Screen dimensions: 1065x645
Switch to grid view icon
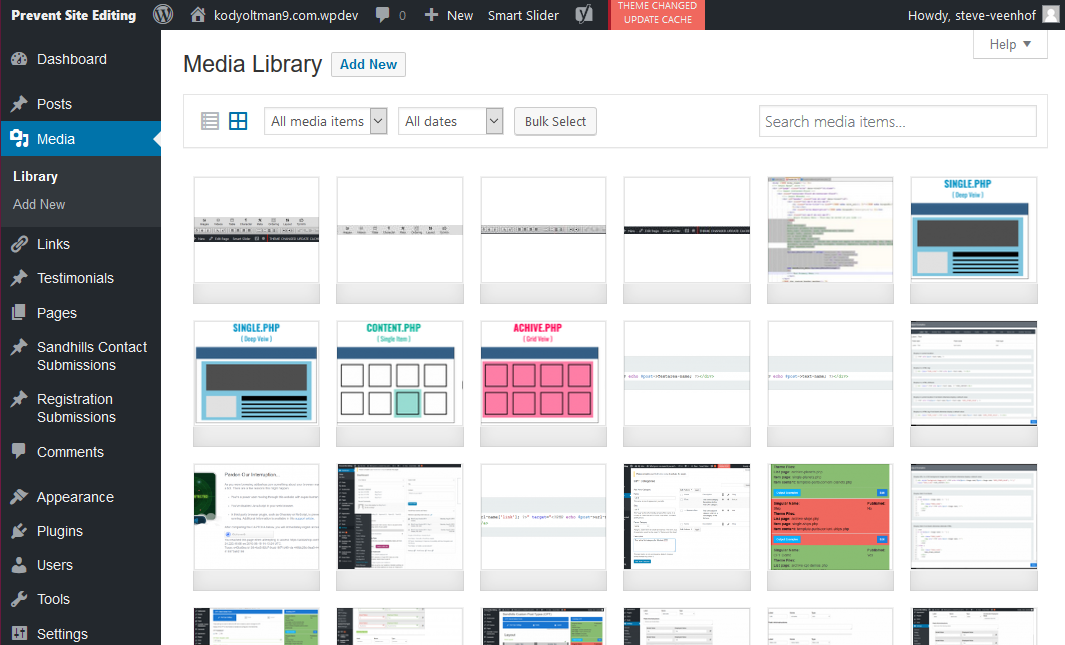[238, 122]
